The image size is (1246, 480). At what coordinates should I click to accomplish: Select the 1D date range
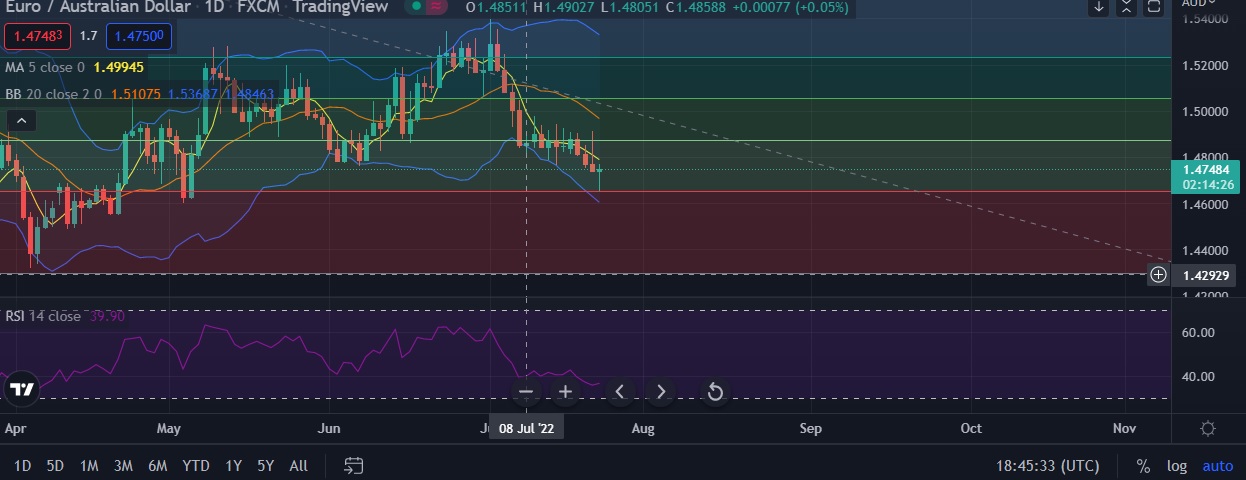pyautogui.click(x=23, y=466)
